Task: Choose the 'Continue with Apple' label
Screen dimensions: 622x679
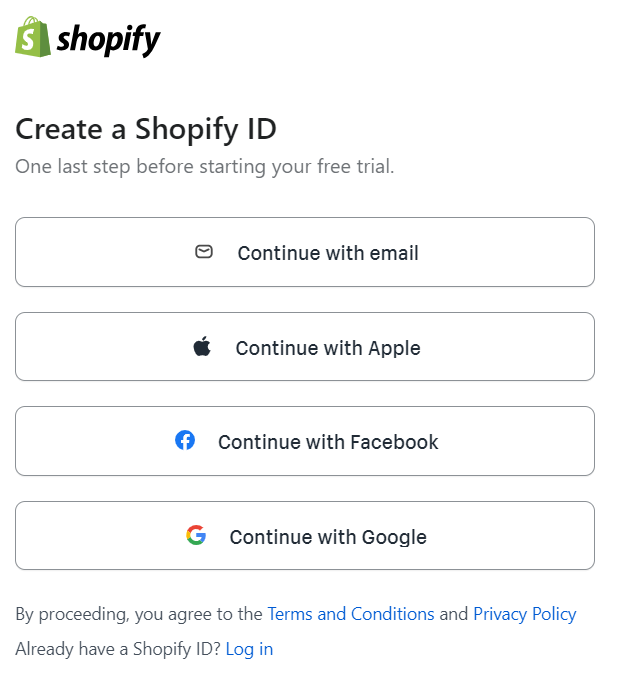Action: (328, 348)
